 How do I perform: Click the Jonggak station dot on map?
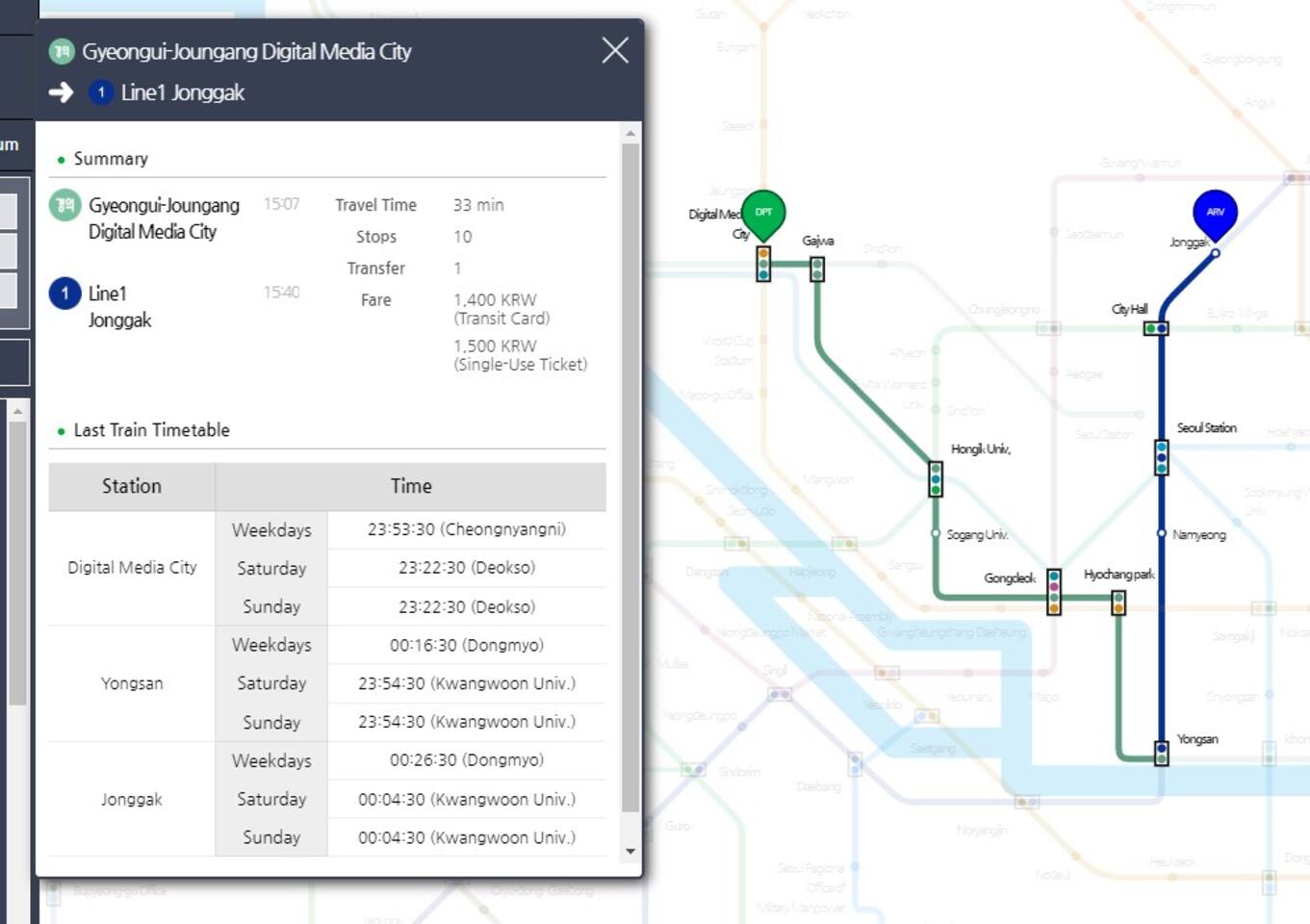click(1216, 254)
